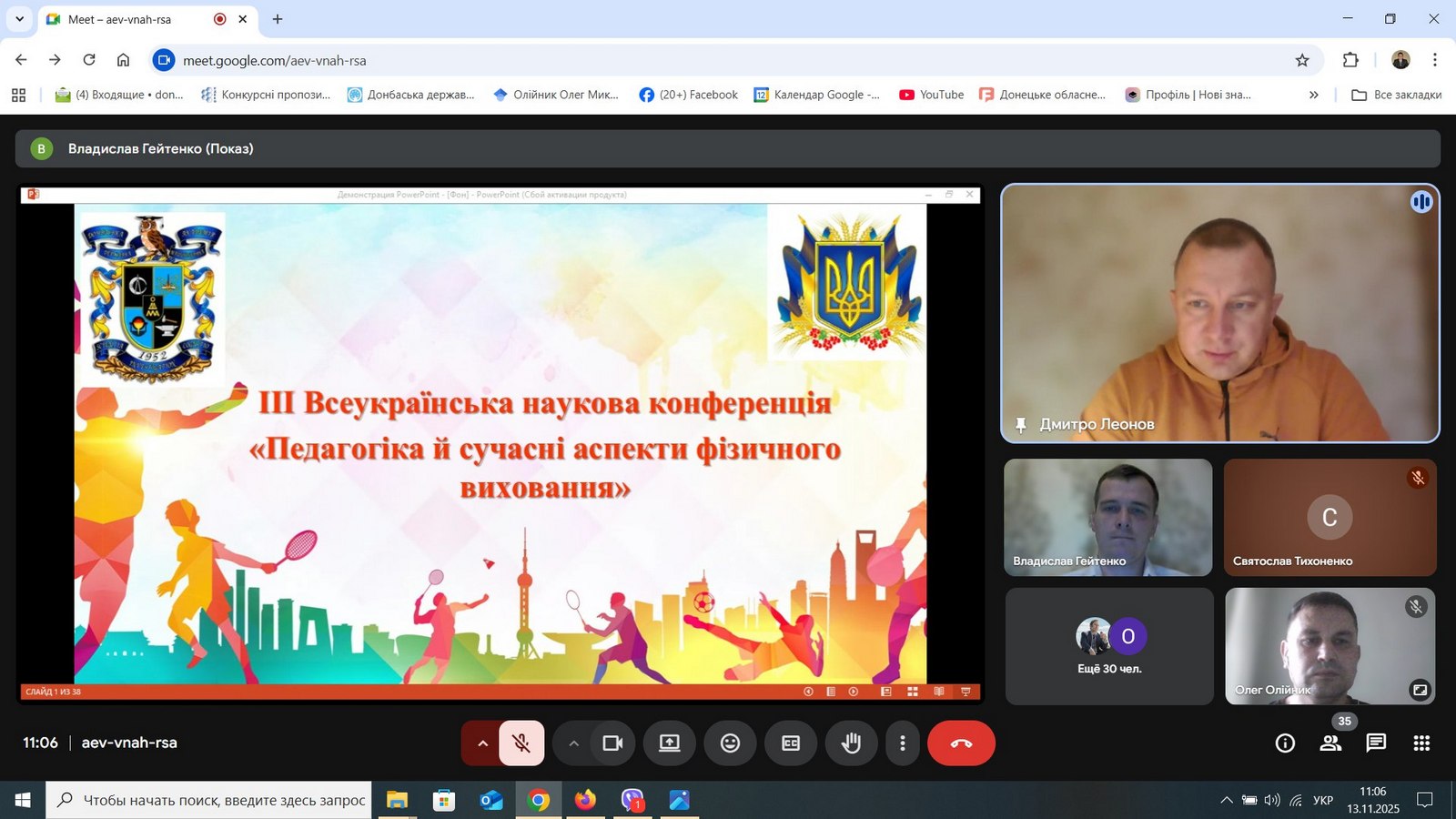The height and width of the screenshot is (819, 1456).
Task: Click the red leave call button
Action: tap(961, 743)
